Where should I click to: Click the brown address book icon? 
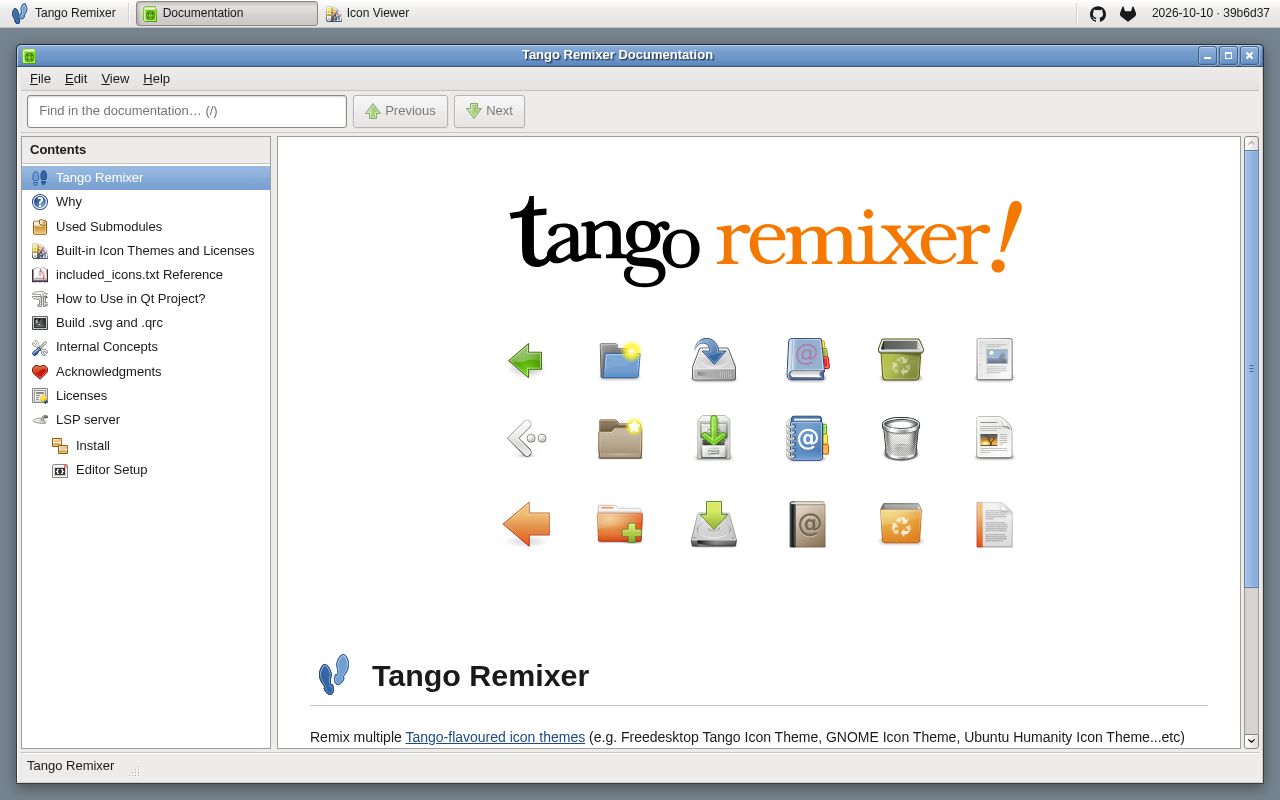(x=807, y=524)
